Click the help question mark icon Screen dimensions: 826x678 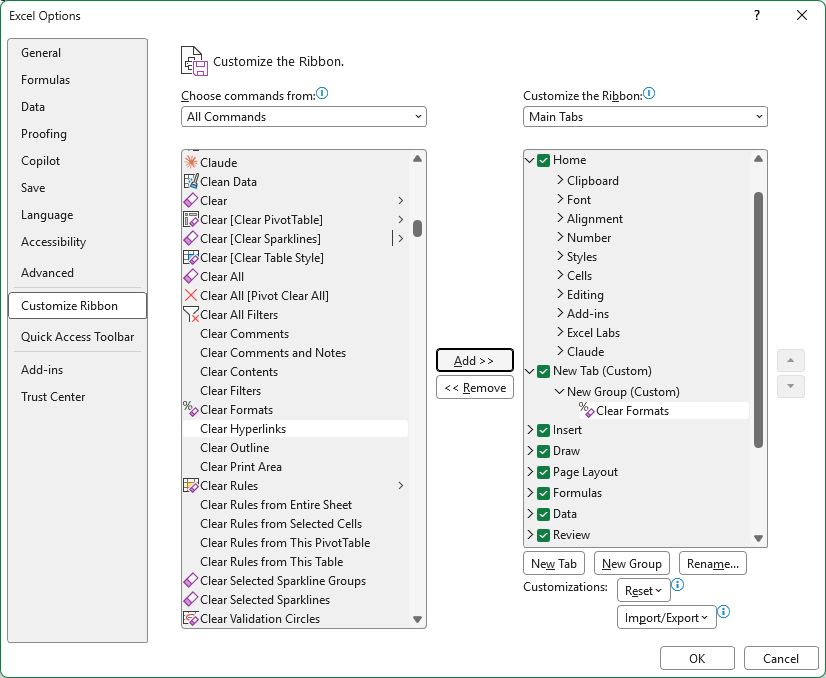coord(757,15)
